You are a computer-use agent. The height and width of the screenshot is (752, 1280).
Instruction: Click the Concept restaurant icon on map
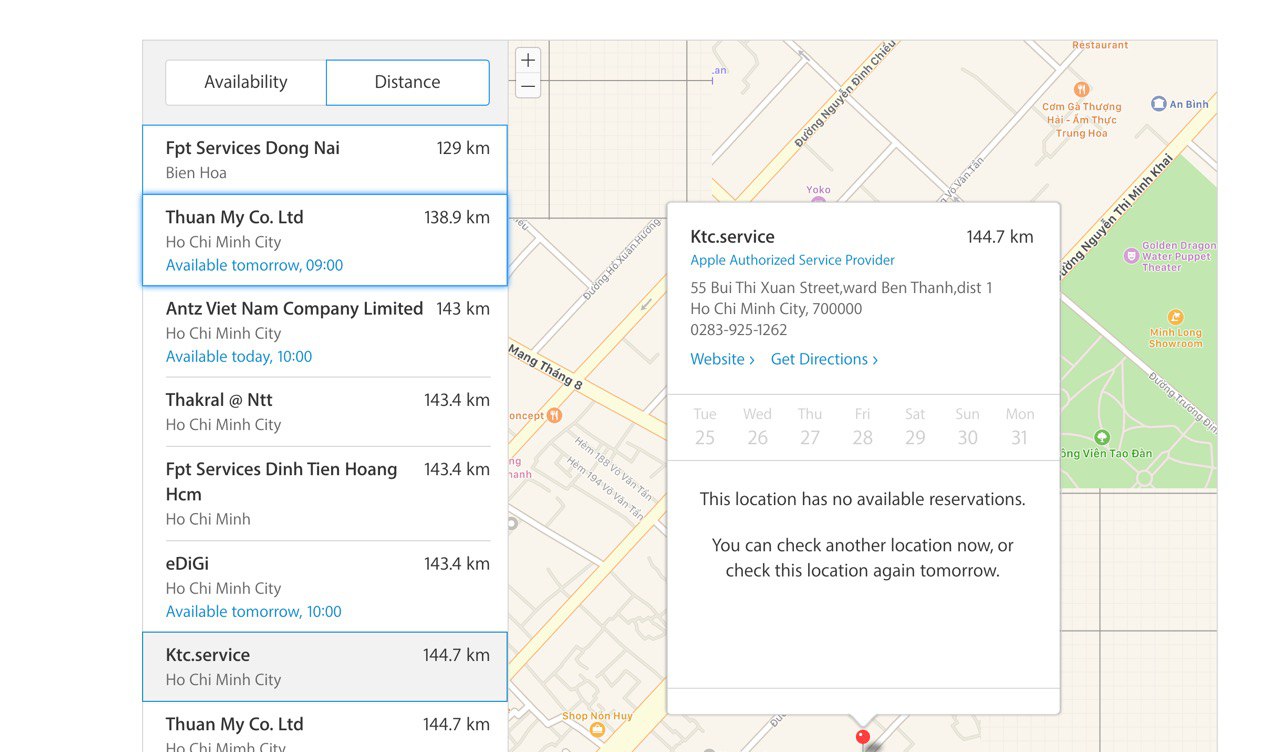click(554, 415)
